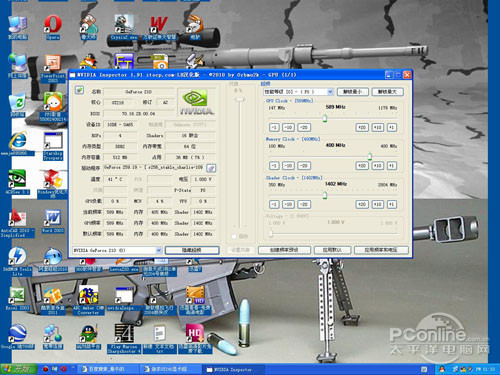
Task: Click GPU Clock +20 button
Action: click(x=362, y=127)
